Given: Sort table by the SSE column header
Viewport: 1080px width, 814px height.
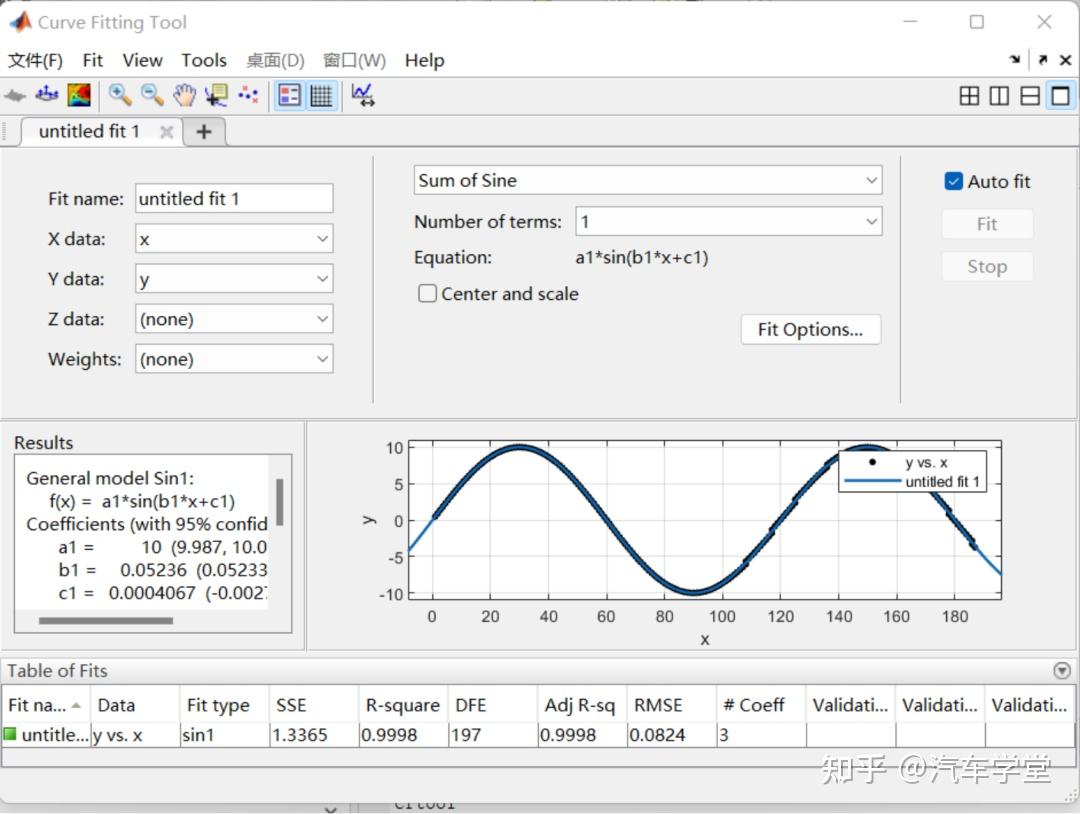Looking at the screenshot, I should point(313,705).
